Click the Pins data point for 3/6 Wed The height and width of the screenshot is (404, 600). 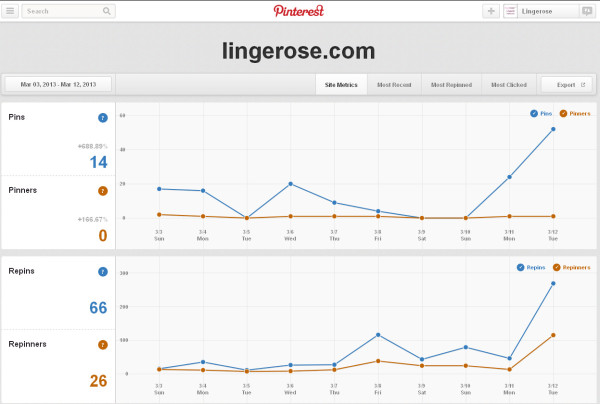click(290, 184)
